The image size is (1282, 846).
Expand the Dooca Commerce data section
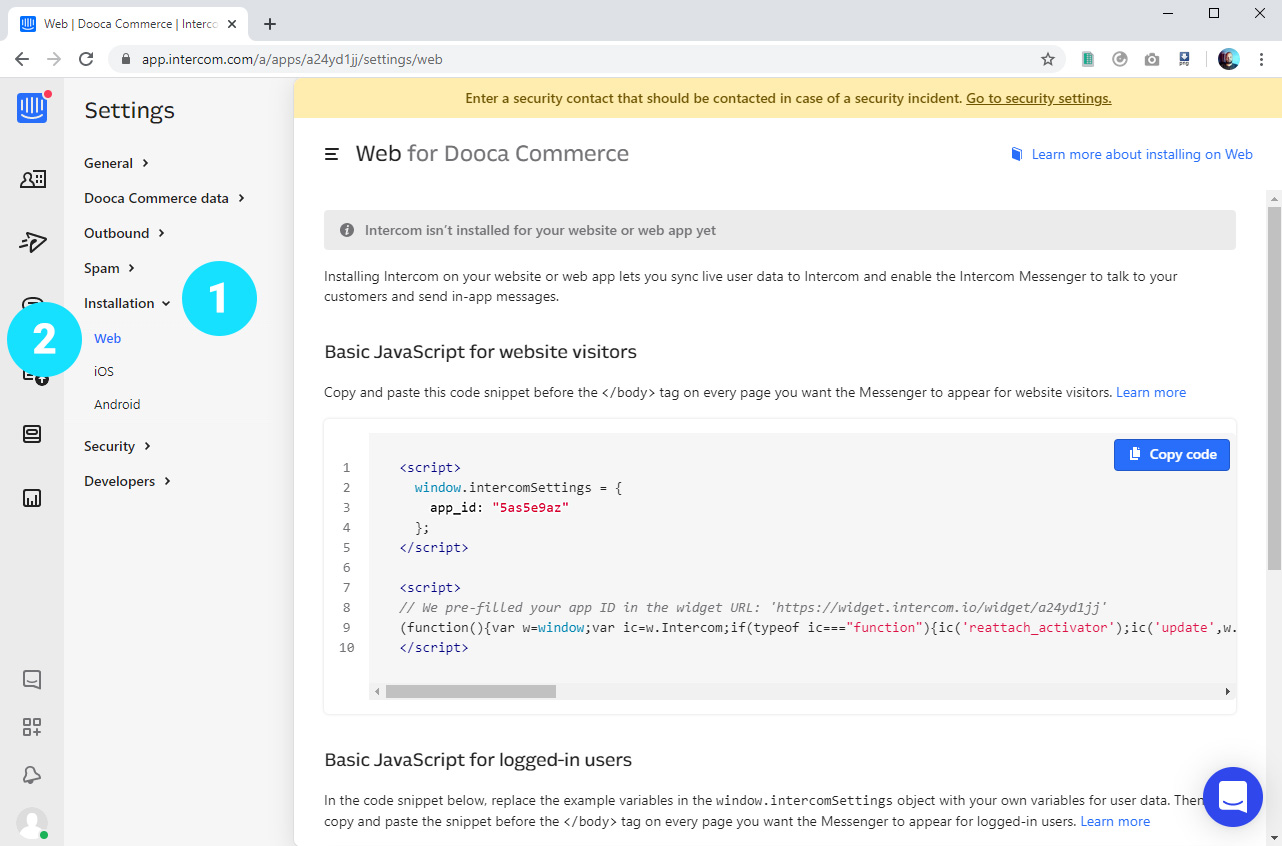[164, 198]
